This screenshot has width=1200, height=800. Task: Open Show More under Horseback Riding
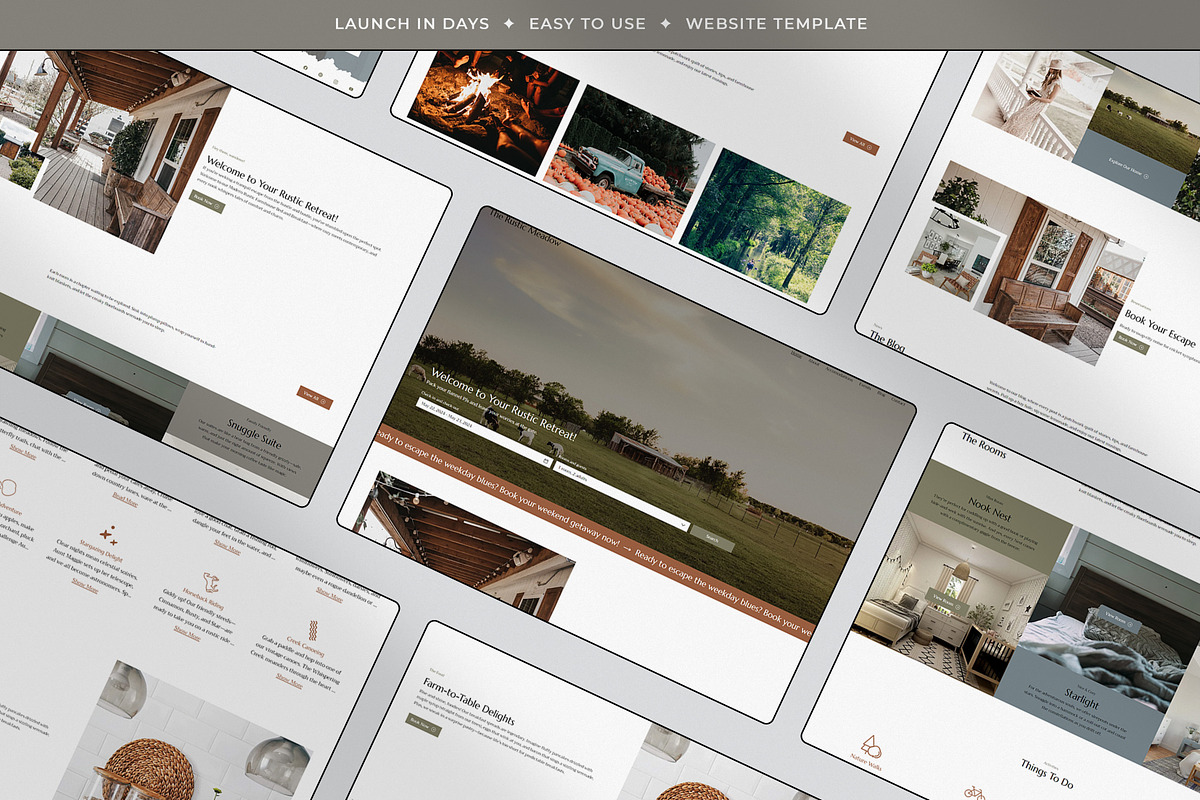point(188,633)
